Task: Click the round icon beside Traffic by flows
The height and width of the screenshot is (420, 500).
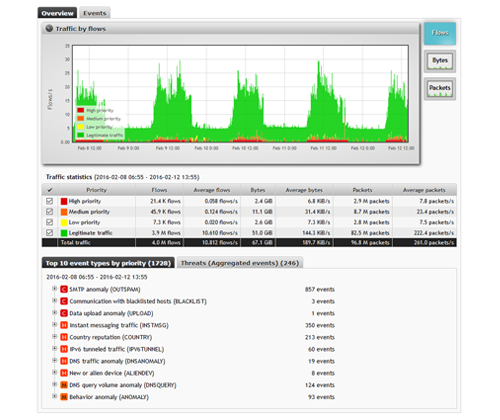Action: coord(49,29)
